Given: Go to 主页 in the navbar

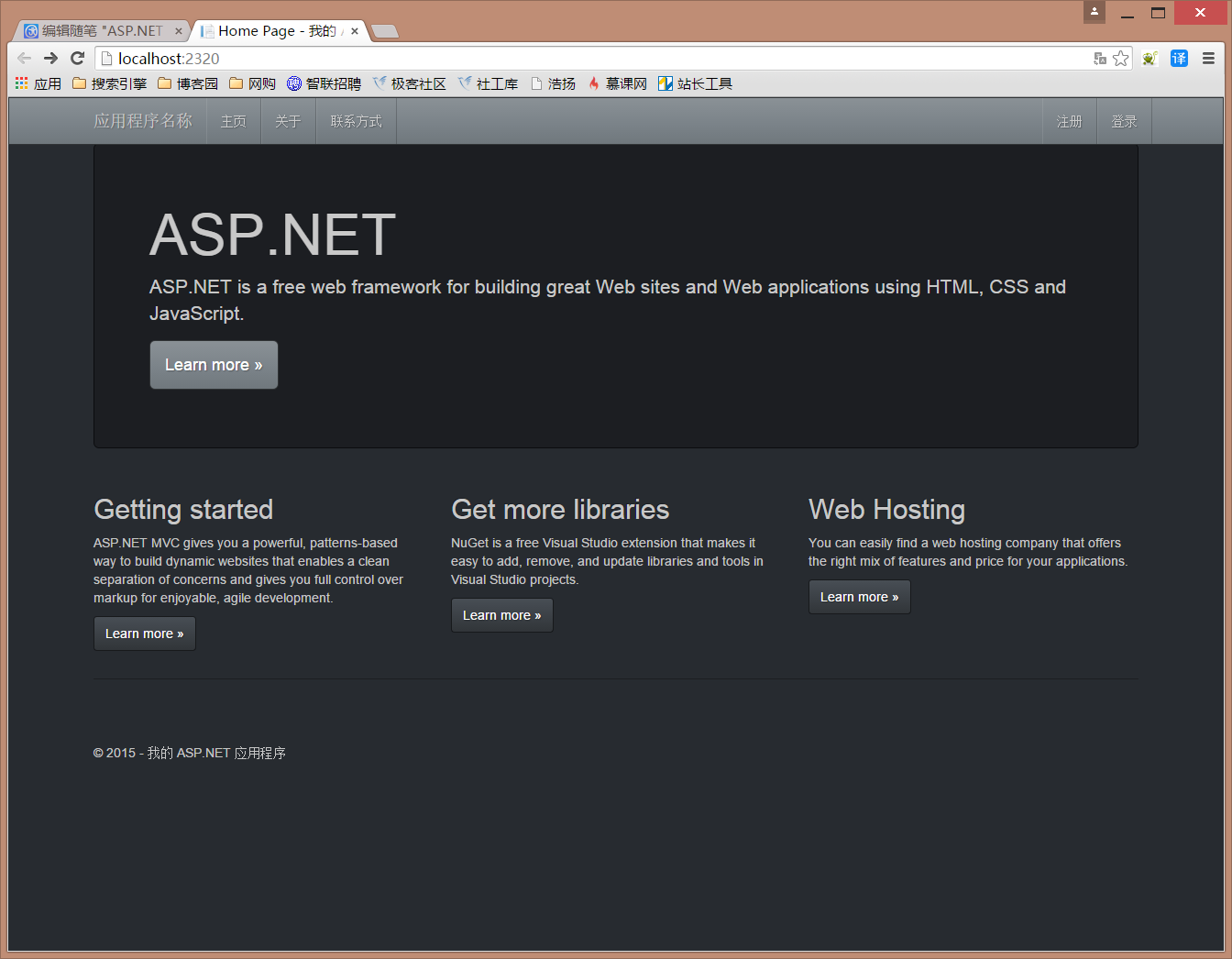Looking at the screenshot, I should pos(233,121).
